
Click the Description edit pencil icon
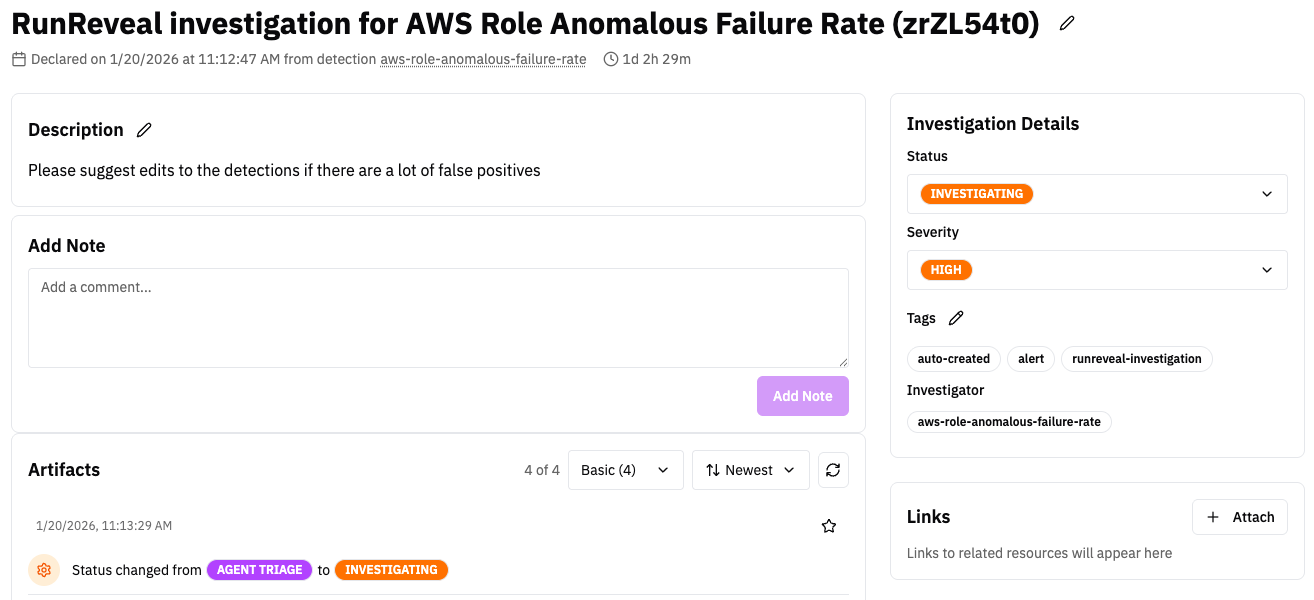[x=144, y=130]
